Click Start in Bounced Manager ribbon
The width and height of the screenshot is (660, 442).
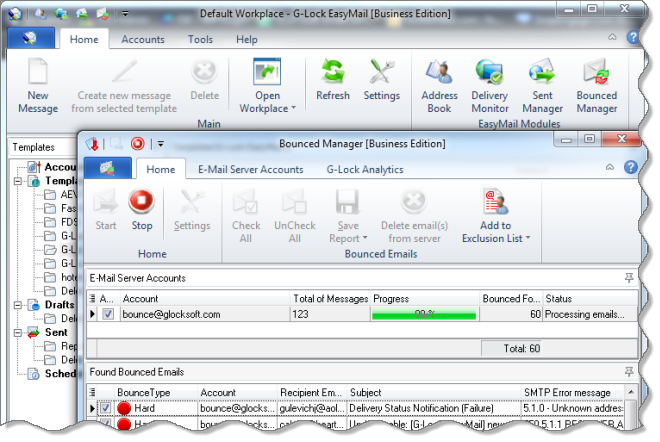coord(106,210)
